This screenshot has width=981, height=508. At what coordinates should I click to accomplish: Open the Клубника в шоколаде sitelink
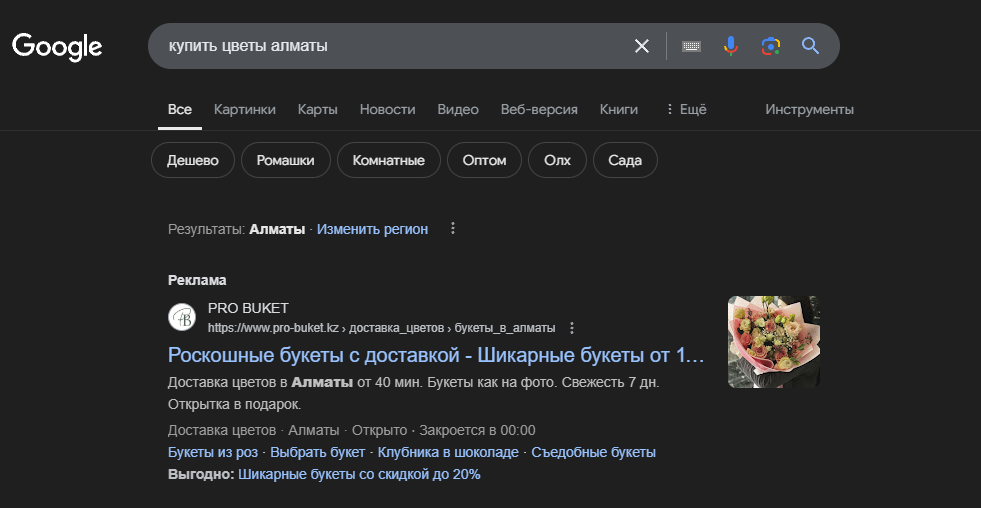tap(448, 452)
